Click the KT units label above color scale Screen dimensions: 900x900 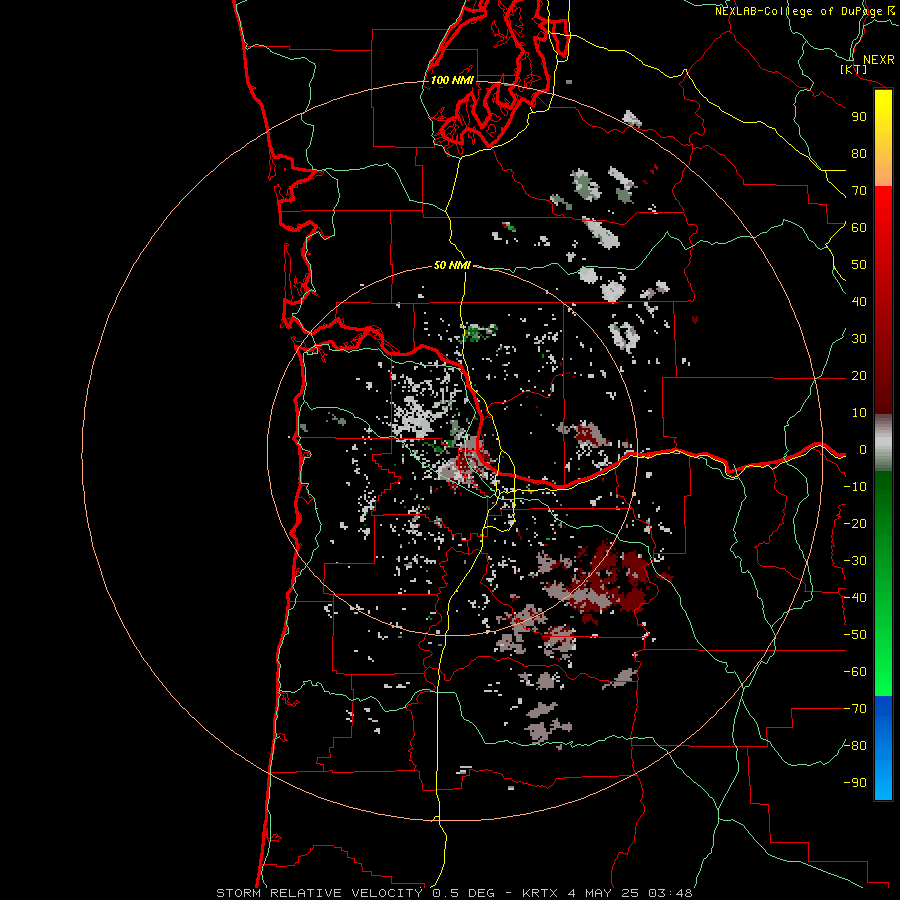(x=854, y=69)
